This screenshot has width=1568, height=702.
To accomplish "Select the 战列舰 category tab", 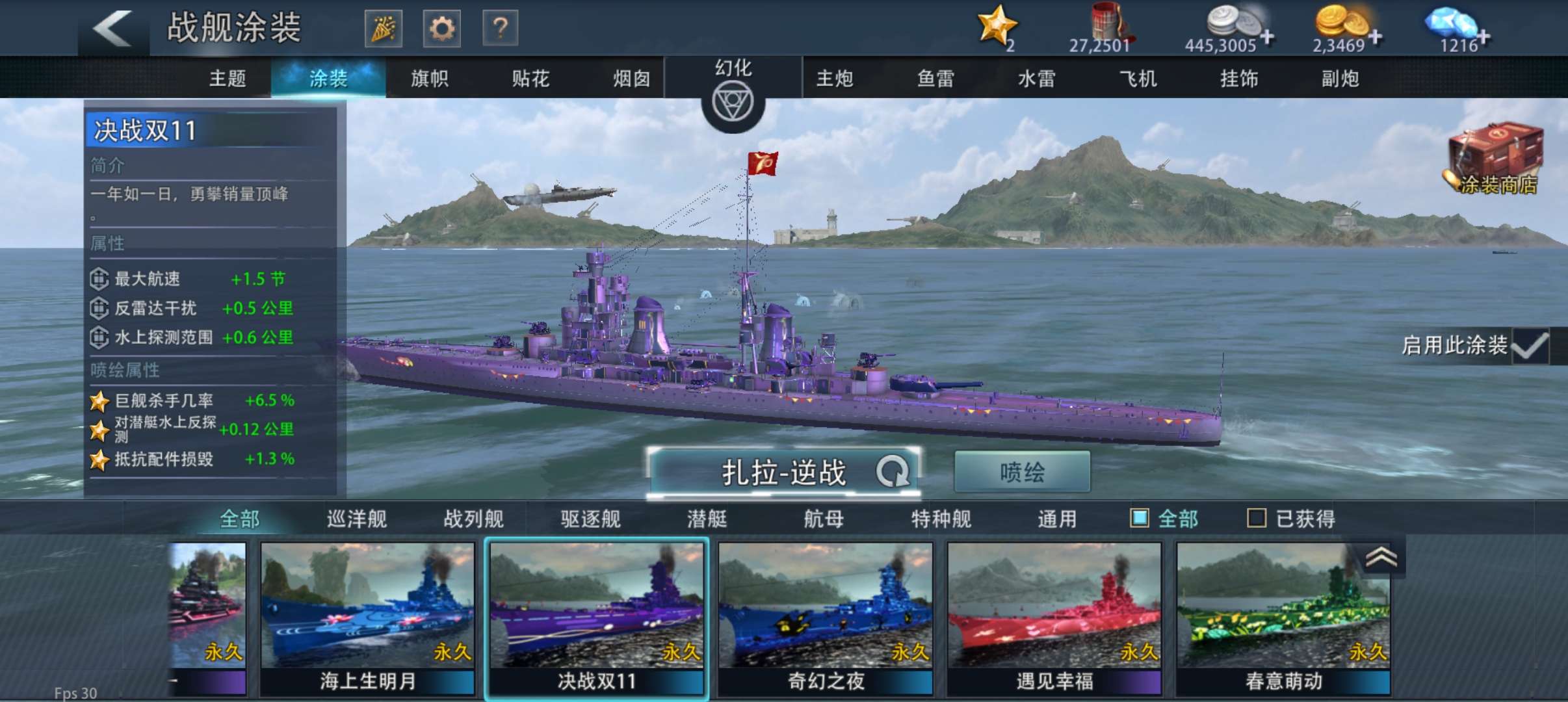I will [473, 519].
